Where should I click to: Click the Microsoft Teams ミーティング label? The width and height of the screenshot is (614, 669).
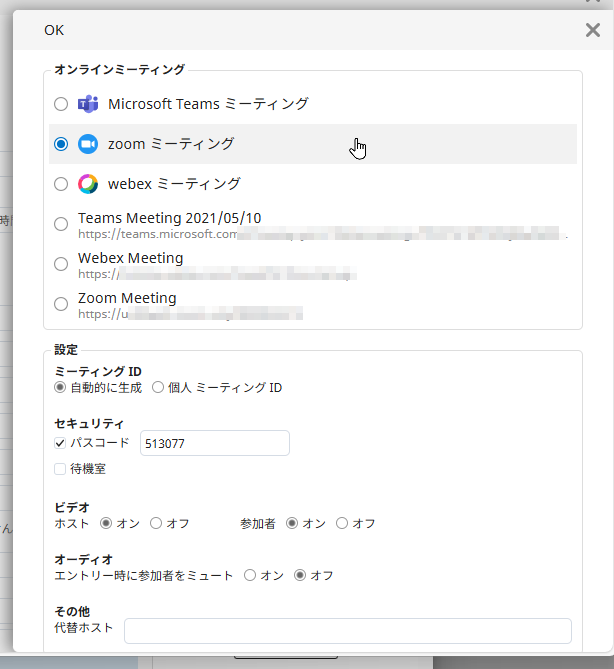(208, 104)
